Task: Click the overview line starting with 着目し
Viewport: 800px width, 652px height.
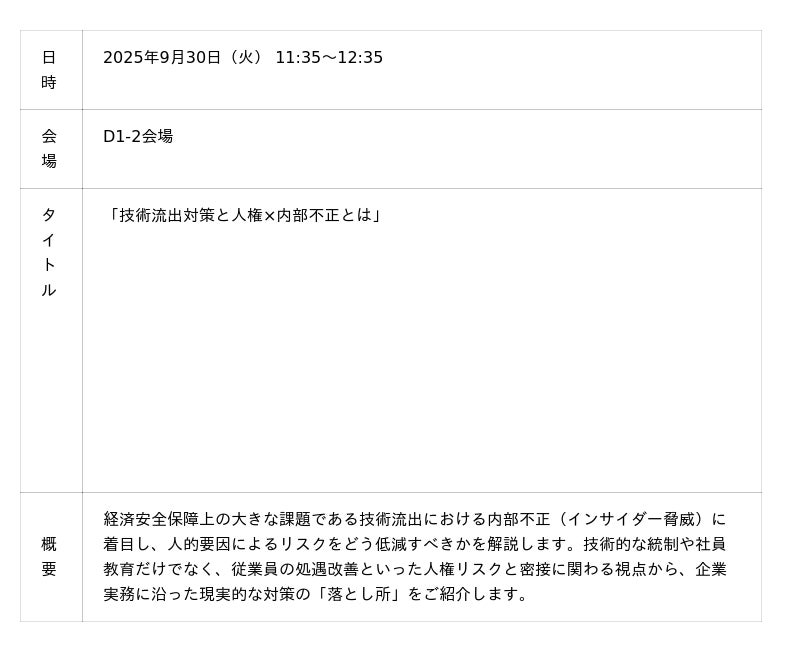Action: click(x=414, y=545)
